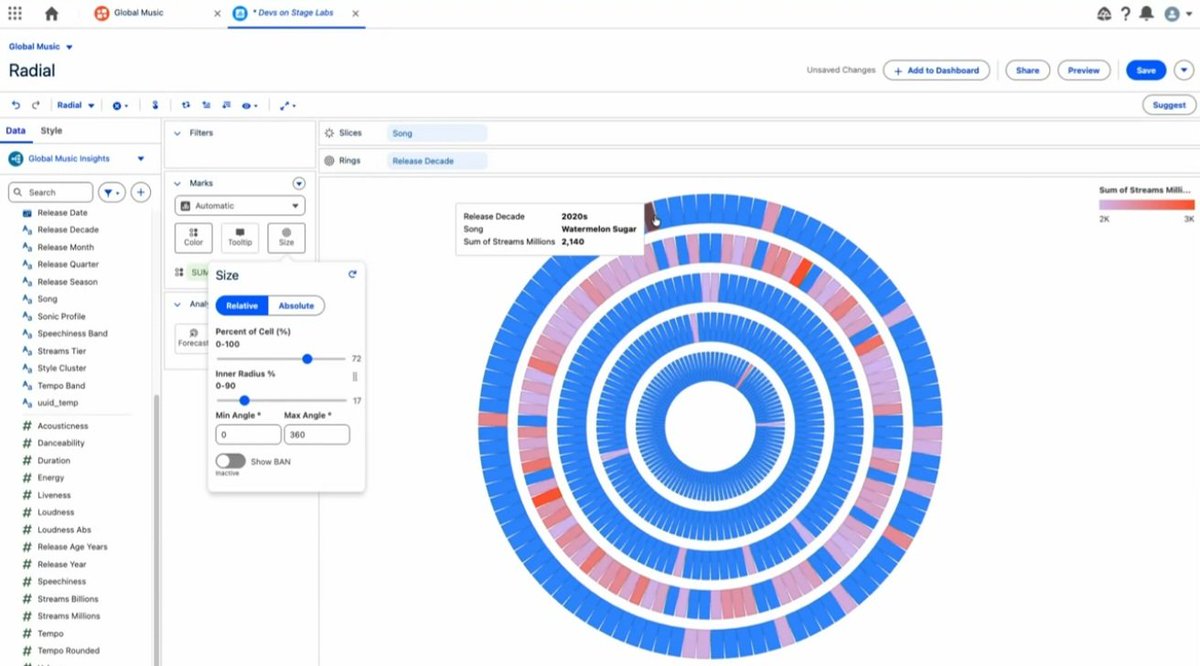Open the dropdown arrow next to Save
This screenshot has width=1200, height=666.
[1184, 70]
